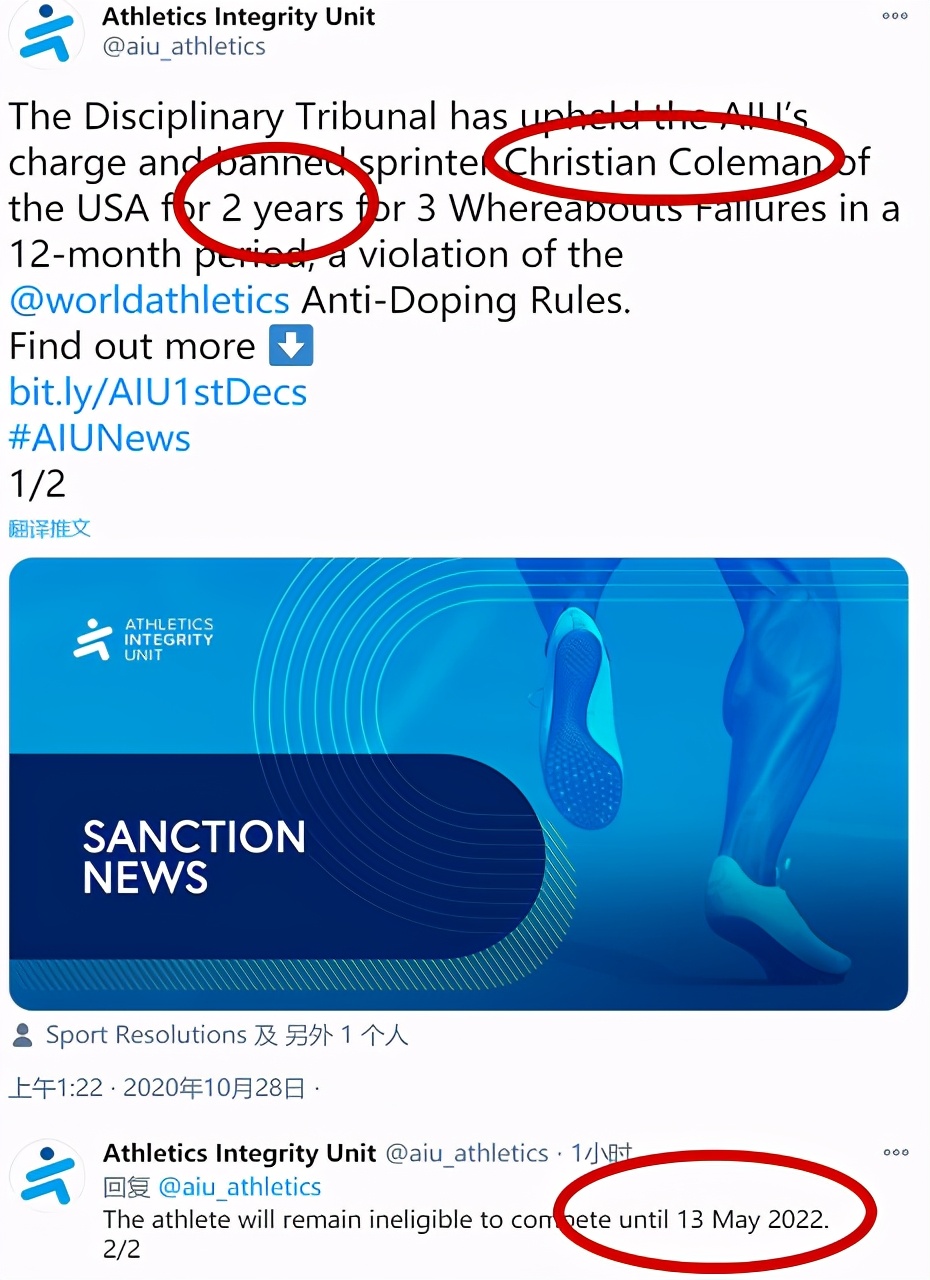This screenshot has height=1280, width=930.
Task: Click the @worldathletics mention link
Action: [150, 300]
